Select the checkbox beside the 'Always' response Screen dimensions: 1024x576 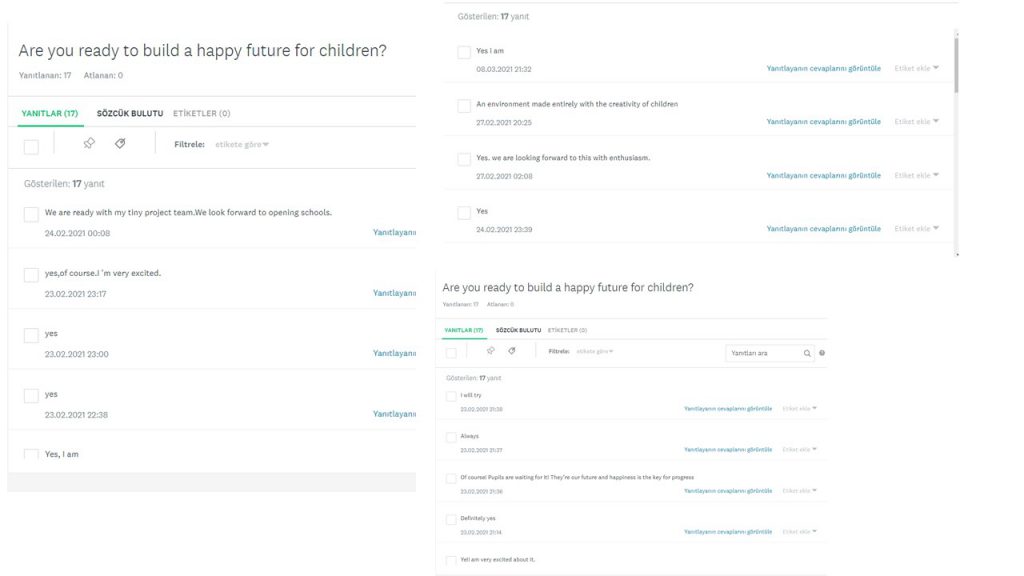tap(451, 437)
